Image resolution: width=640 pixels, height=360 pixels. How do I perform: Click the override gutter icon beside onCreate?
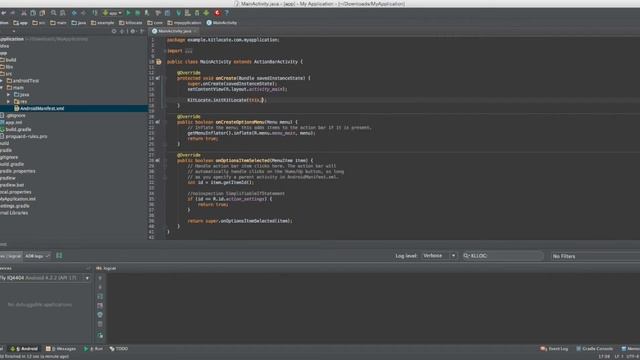click(x=158, y=78)
